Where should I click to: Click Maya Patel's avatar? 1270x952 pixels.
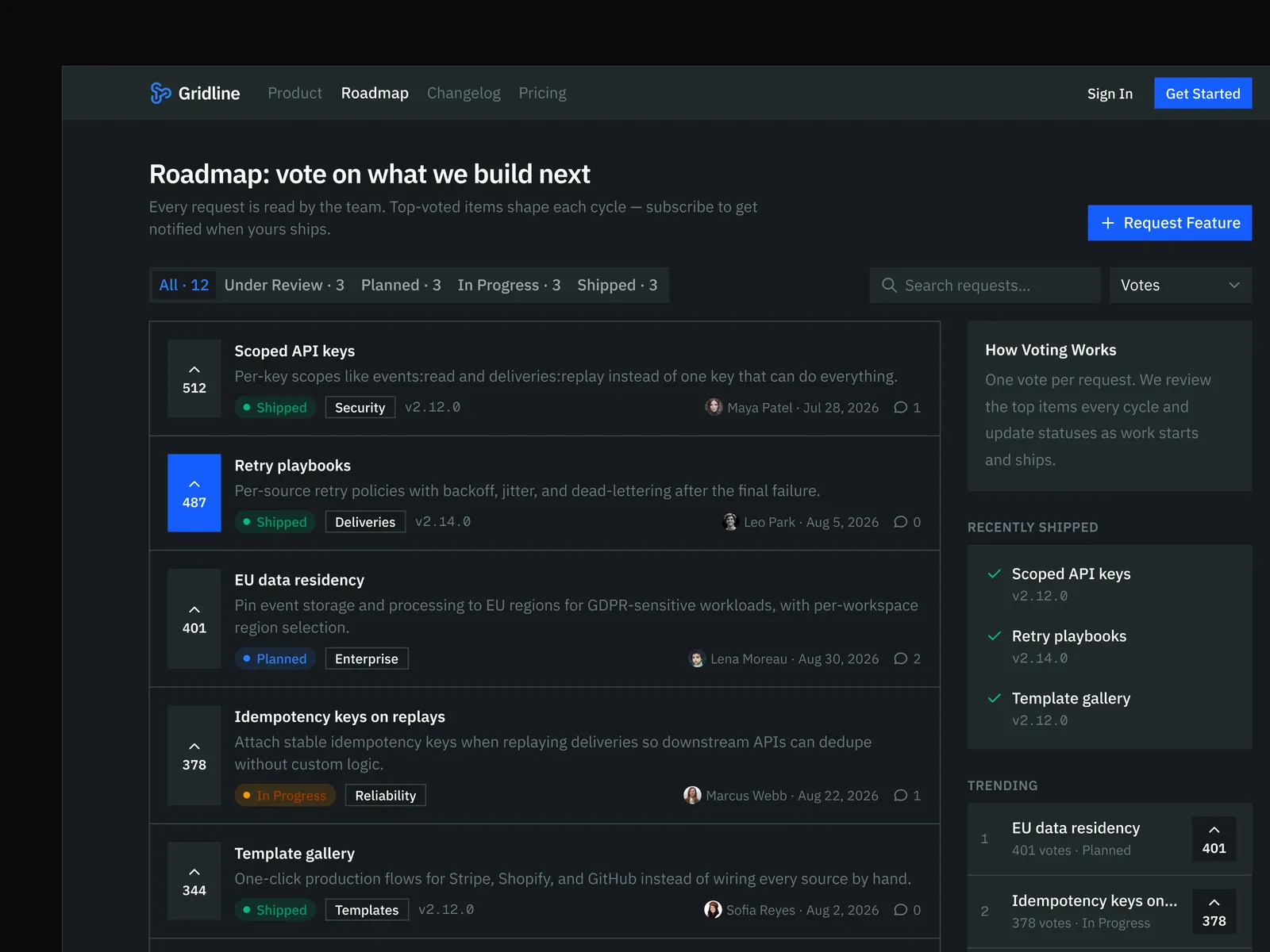click(714, 407)
